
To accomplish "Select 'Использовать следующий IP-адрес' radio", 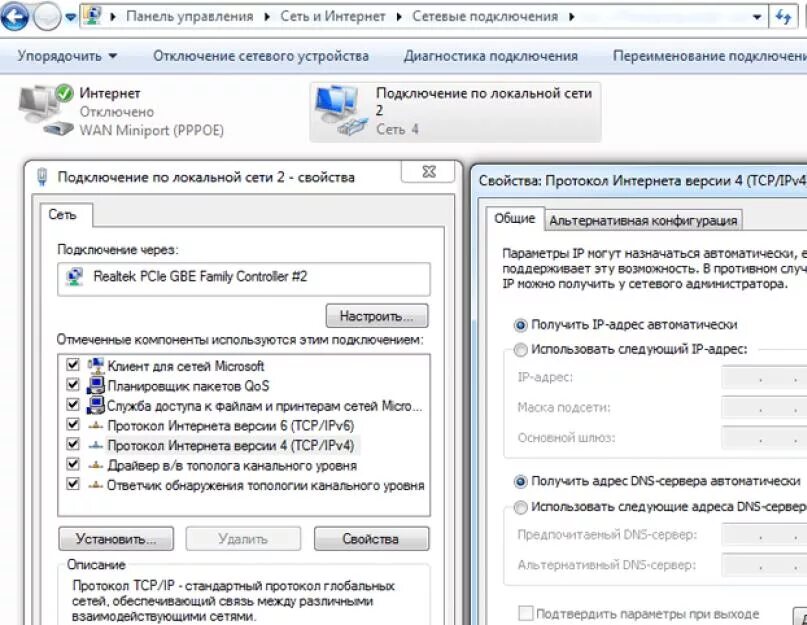I will (521, 350).
